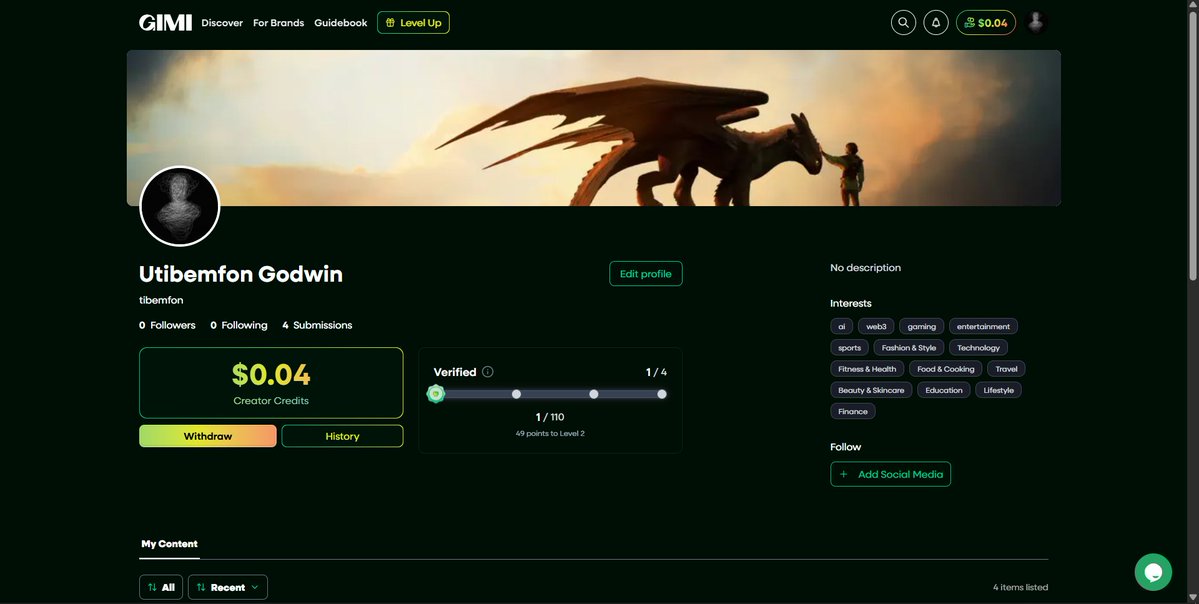Viewport: 1199px width, 604px height.
Task: Click Edit profile
Action: (x=645, y=274)
